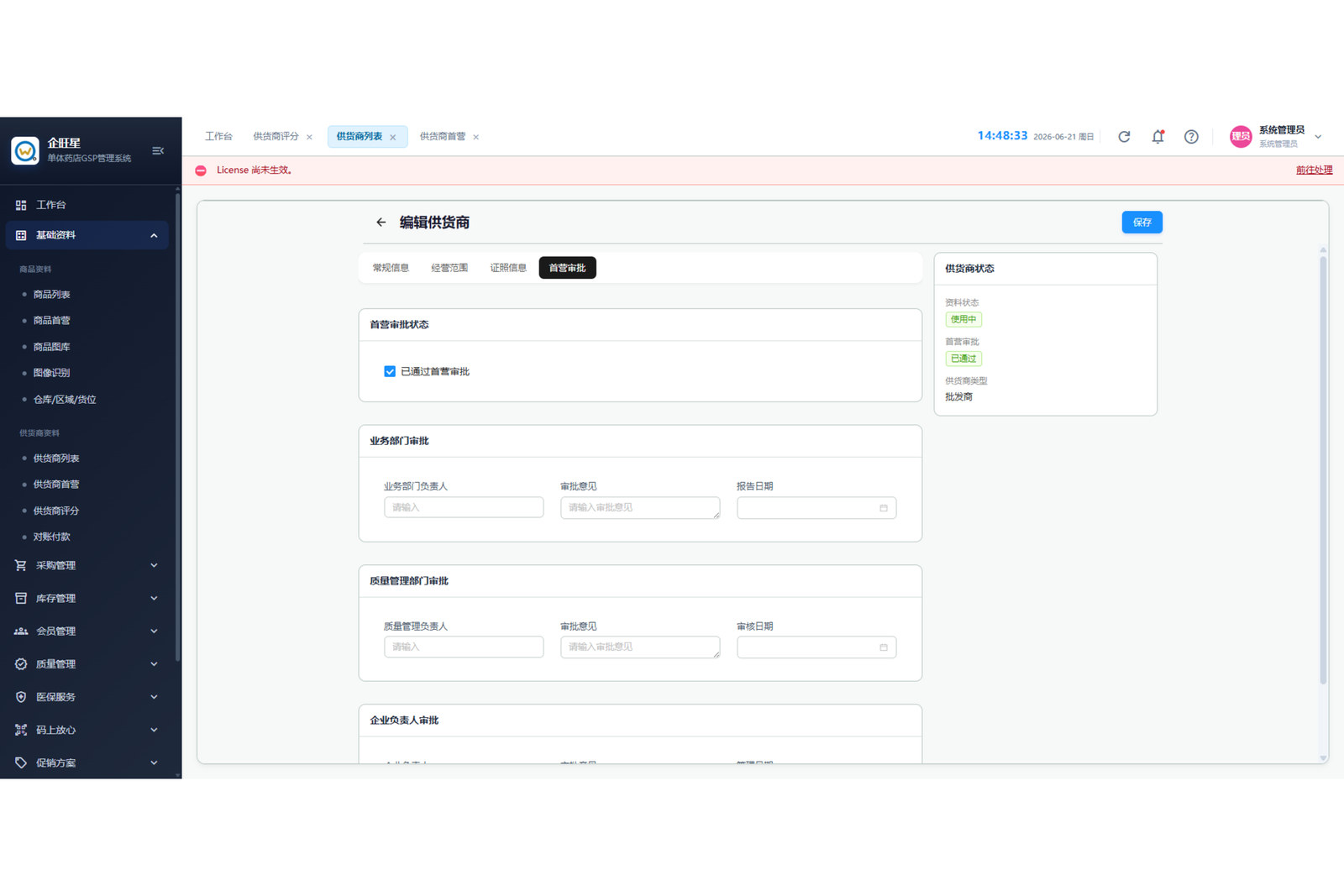The height and width of the screenshot is (896, 1344).
Task: Click the 医保服务 shield icon
Action: coord(21,697)
